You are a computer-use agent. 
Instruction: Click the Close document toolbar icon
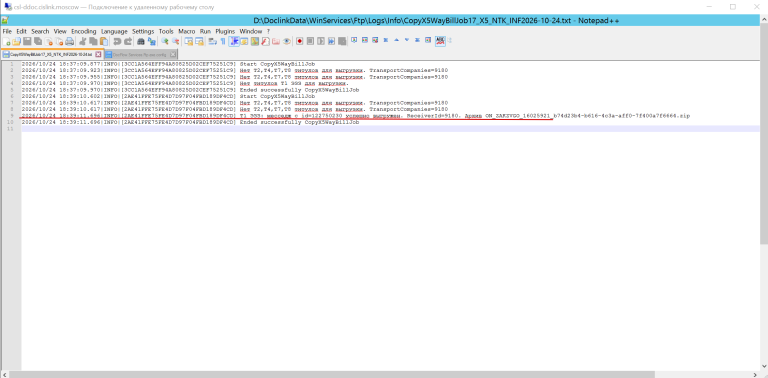click(x=48, y=41)
